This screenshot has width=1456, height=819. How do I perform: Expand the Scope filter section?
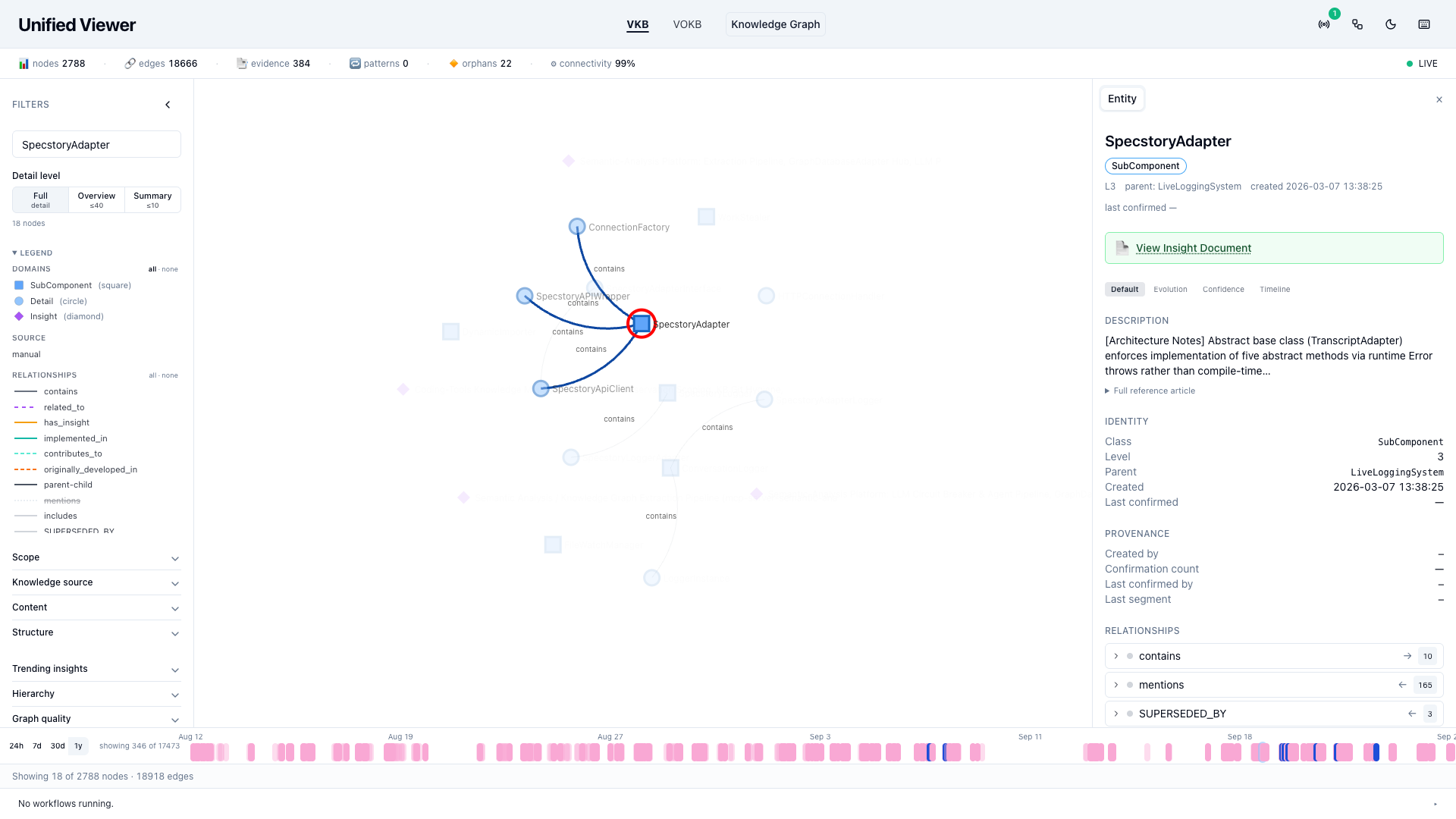point(96,557)
